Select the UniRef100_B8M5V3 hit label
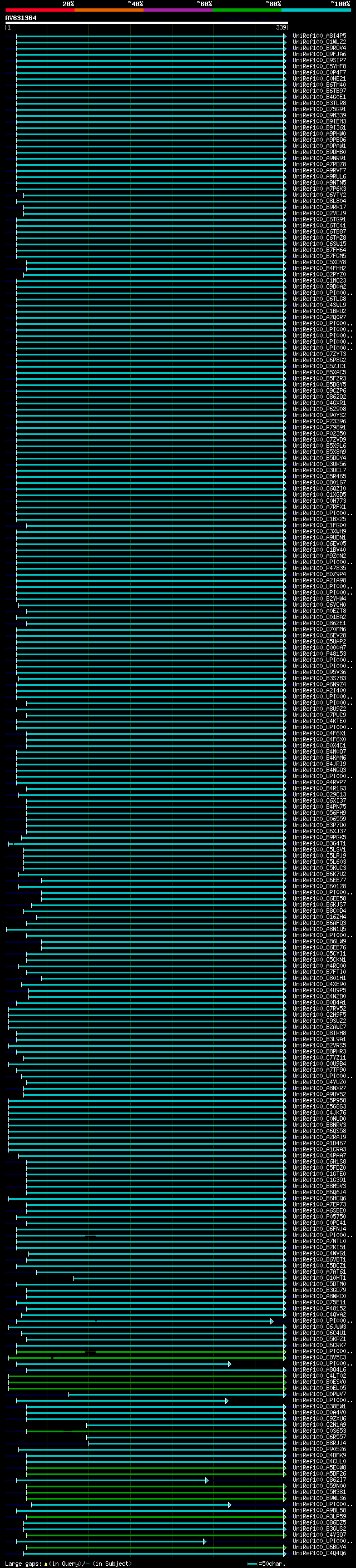Viewport: 356px width, 1568px height. 319,1186
